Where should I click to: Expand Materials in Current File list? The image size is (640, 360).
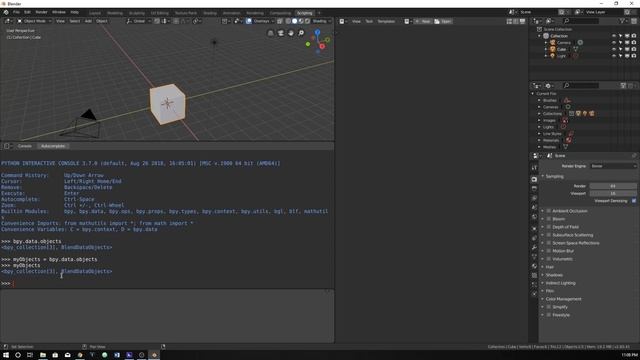539,140
